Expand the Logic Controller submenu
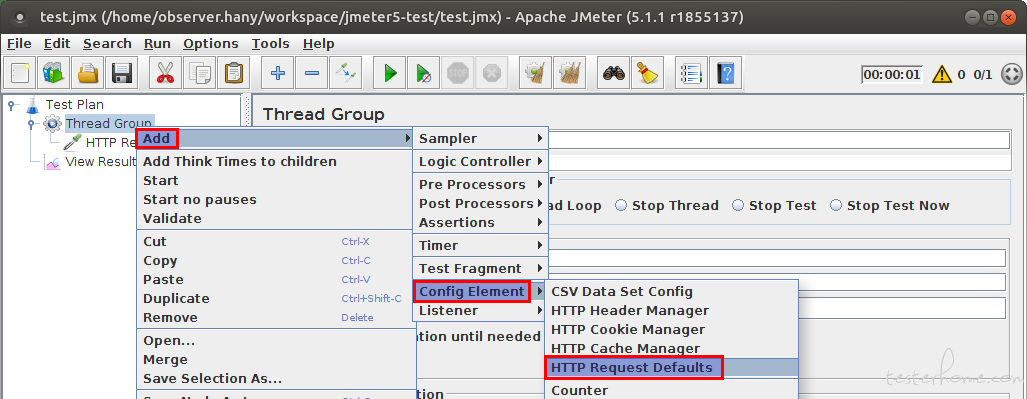 click(x=480, y=161)
